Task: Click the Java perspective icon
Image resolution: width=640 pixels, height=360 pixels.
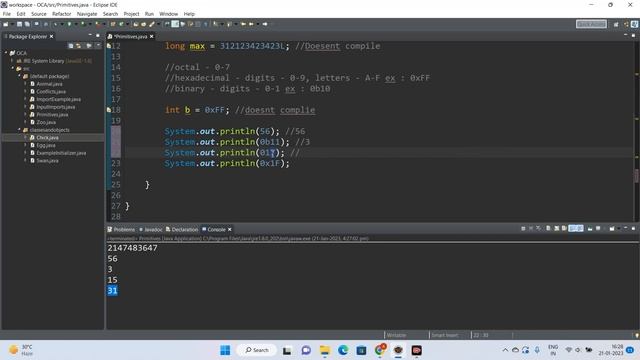Action: pyautogui.click(x=634, y=24)
